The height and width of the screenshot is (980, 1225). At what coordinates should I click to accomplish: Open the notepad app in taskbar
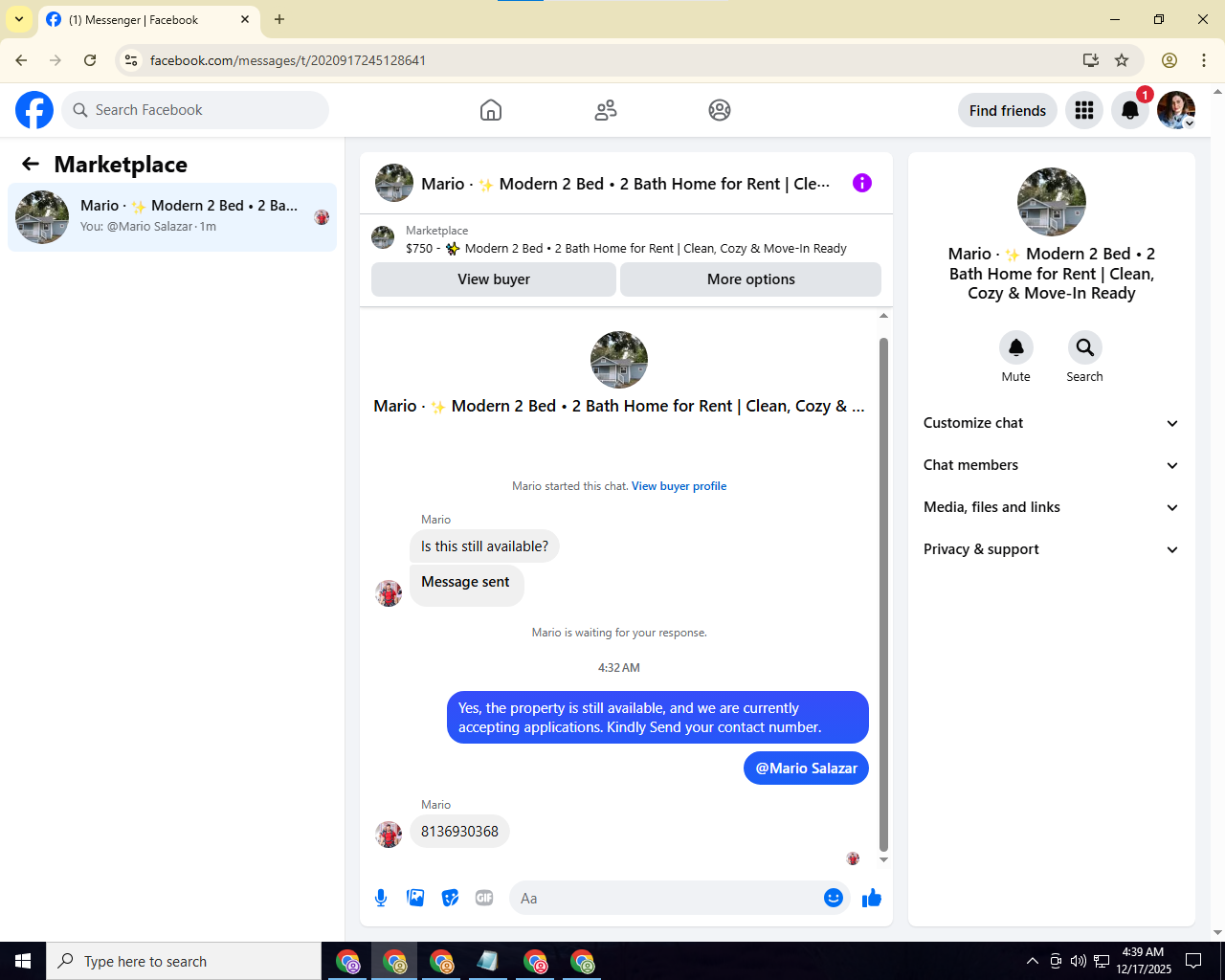coord(488,961)
